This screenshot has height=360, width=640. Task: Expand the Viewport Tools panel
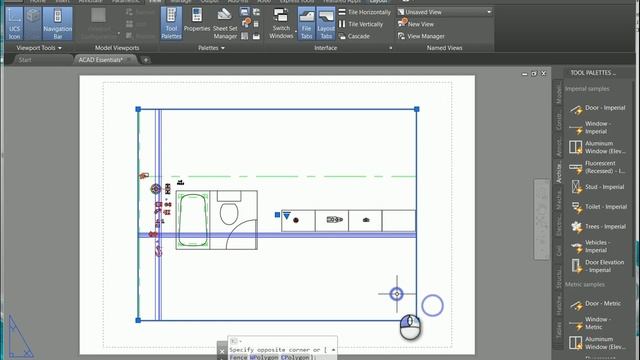(x=39, y=48)
